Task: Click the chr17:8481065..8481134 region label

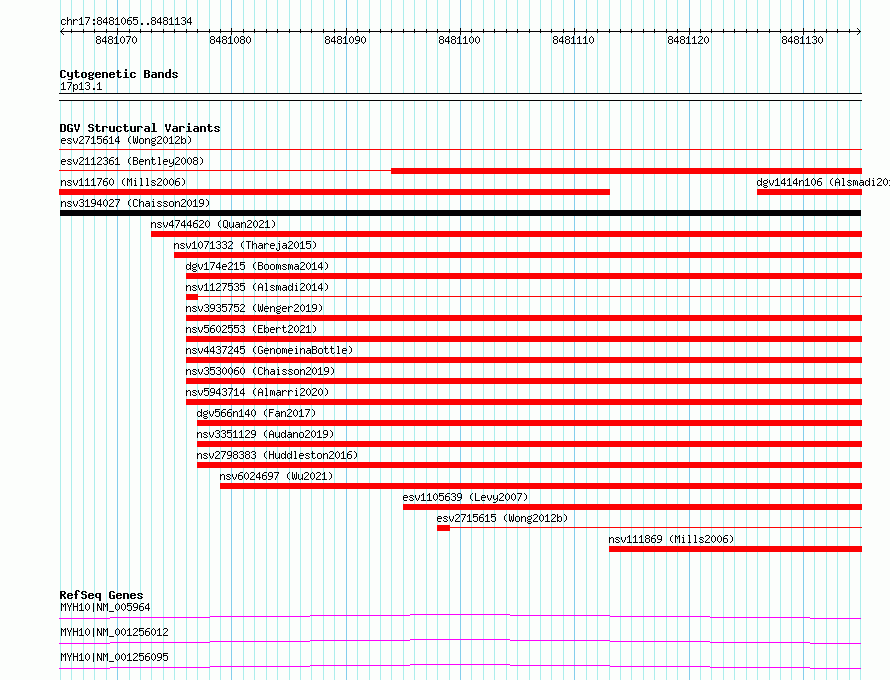Action: 126,22
